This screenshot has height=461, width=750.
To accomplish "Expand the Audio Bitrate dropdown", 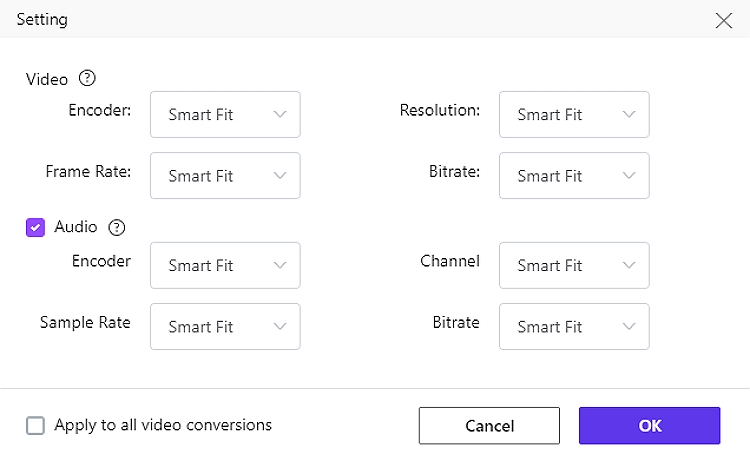I will coord(574,327).
